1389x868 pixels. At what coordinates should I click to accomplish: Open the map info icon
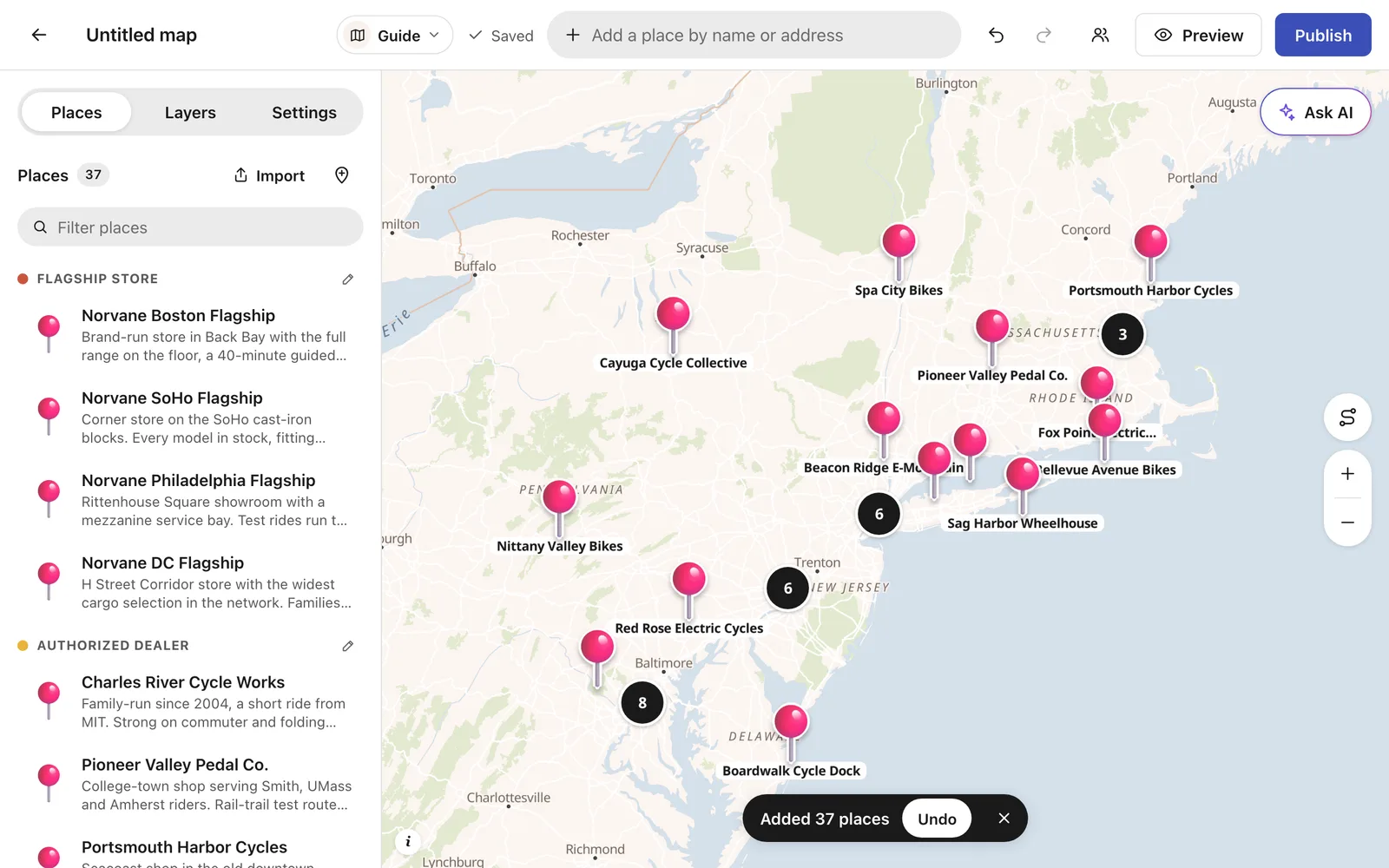(x=408, y=841)
